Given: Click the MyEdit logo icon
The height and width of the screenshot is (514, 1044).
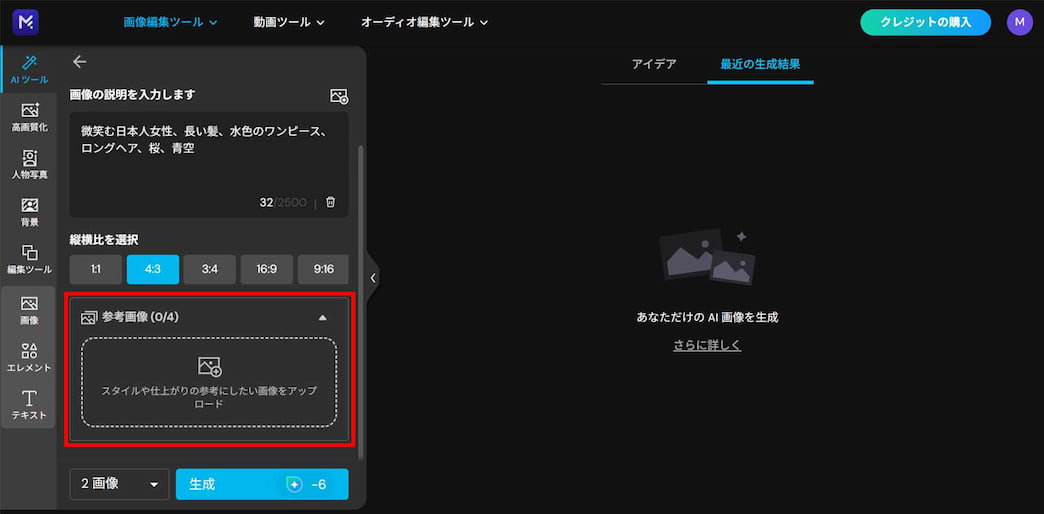Looking at the screenshot, I should pos(25,22).
